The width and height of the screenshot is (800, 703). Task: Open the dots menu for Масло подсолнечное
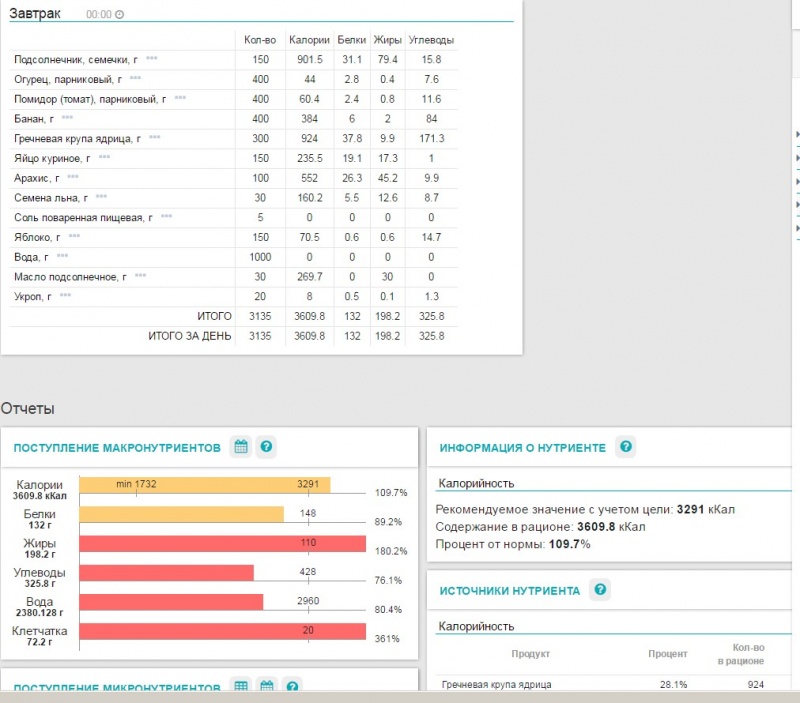tap(141, 276)
